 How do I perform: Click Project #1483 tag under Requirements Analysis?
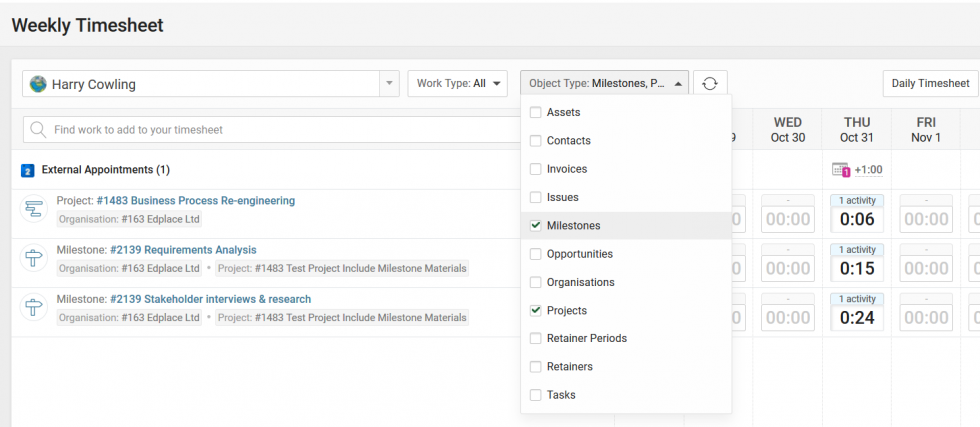[x=342, y=268]
